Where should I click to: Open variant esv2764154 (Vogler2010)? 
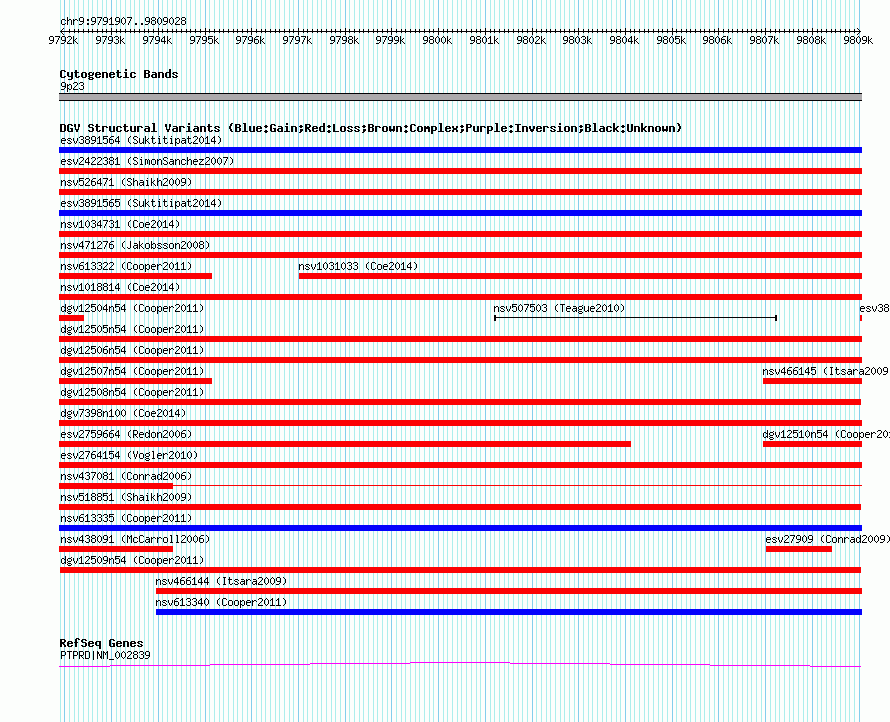tap(129, 455)
